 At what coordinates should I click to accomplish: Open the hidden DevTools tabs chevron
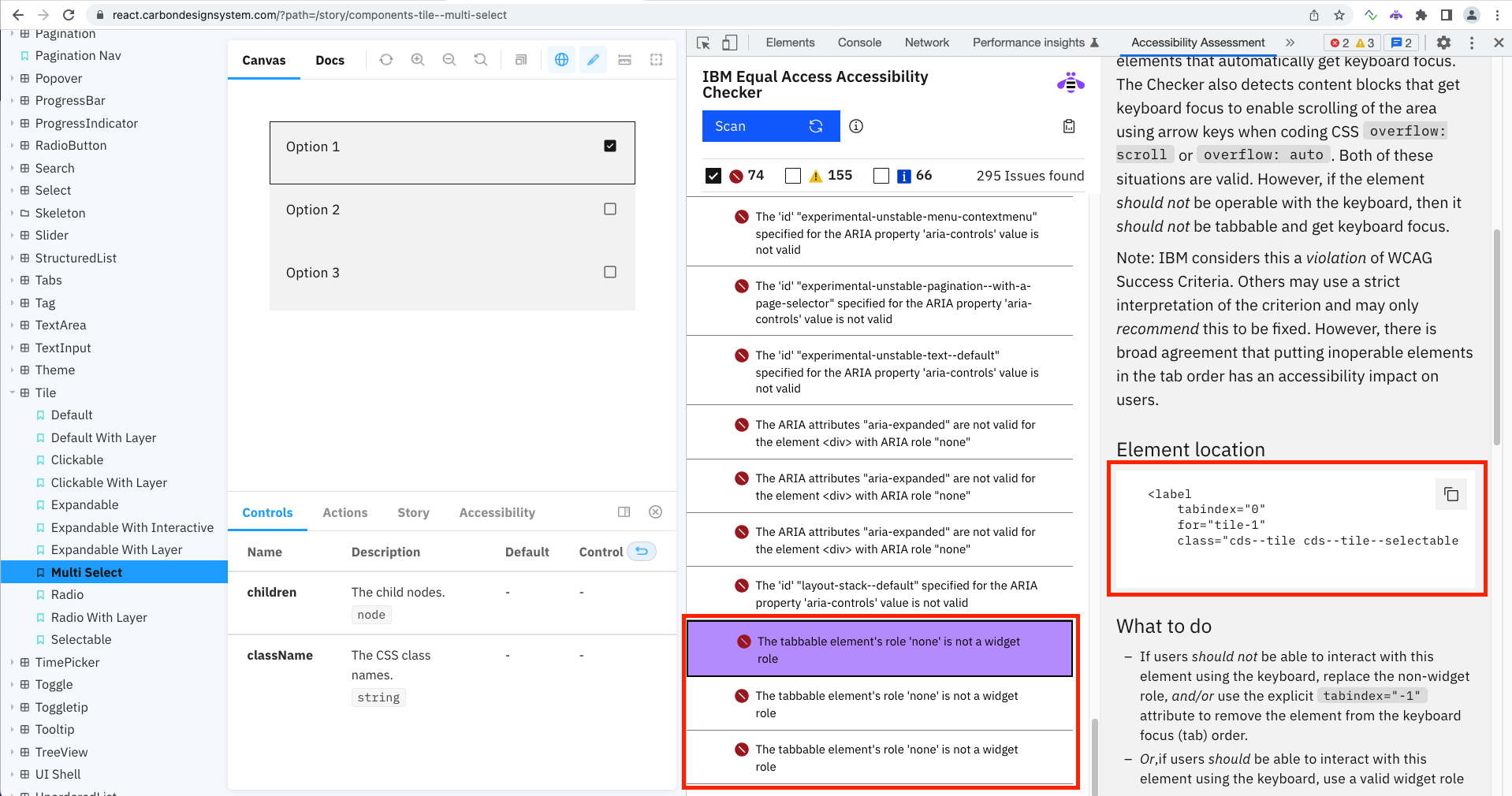(x=1290, y=43)
